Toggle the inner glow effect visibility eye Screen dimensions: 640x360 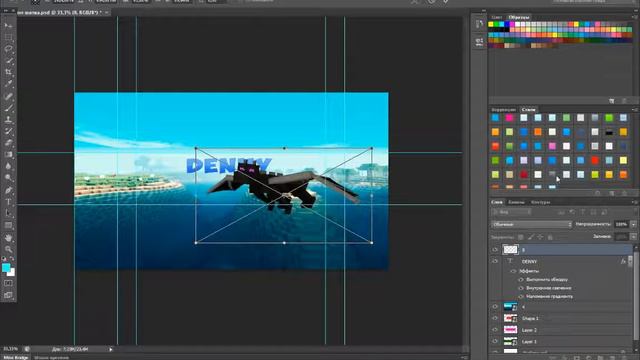click(521, 288)
